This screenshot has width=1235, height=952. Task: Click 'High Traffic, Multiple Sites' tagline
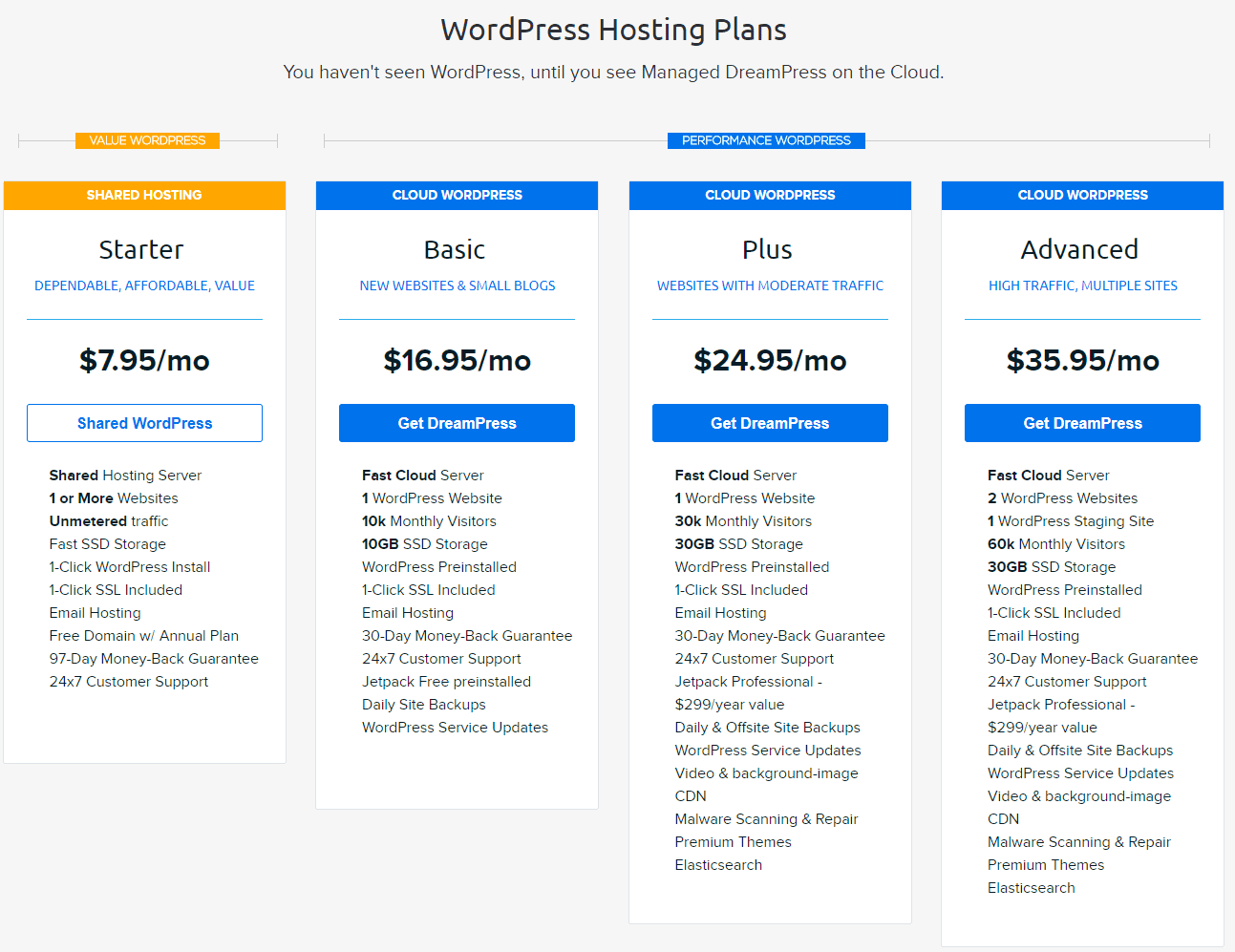coord(1082,286)
